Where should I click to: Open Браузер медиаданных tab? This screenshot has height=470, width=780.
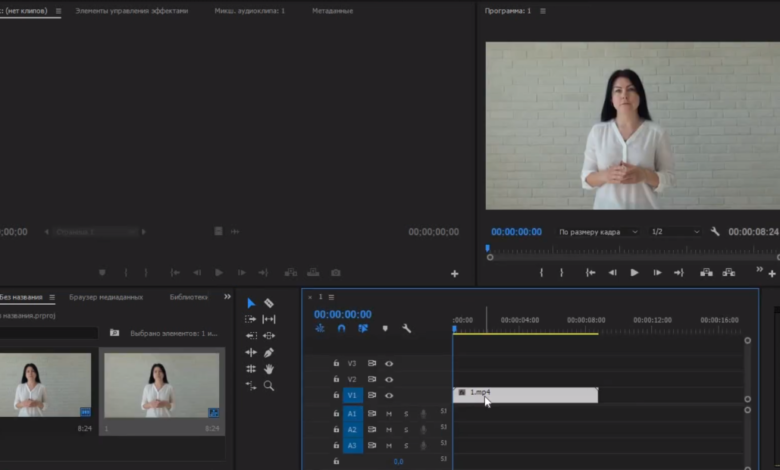coord(106,297)
